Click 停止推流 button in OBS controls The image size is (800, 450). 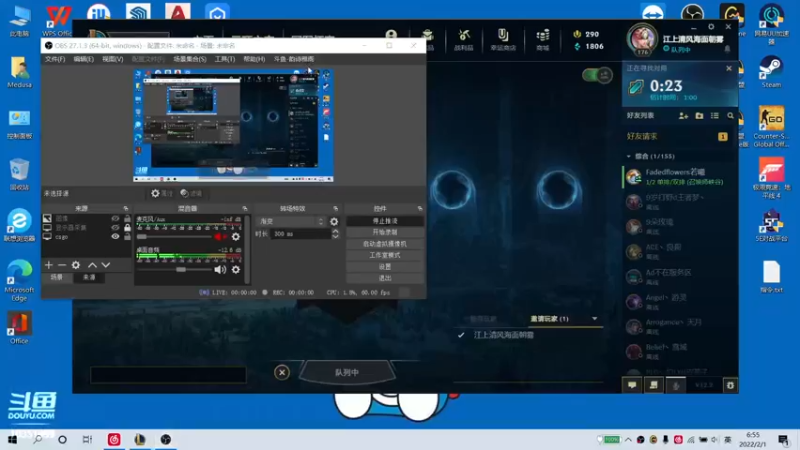[x=385, y=221]
